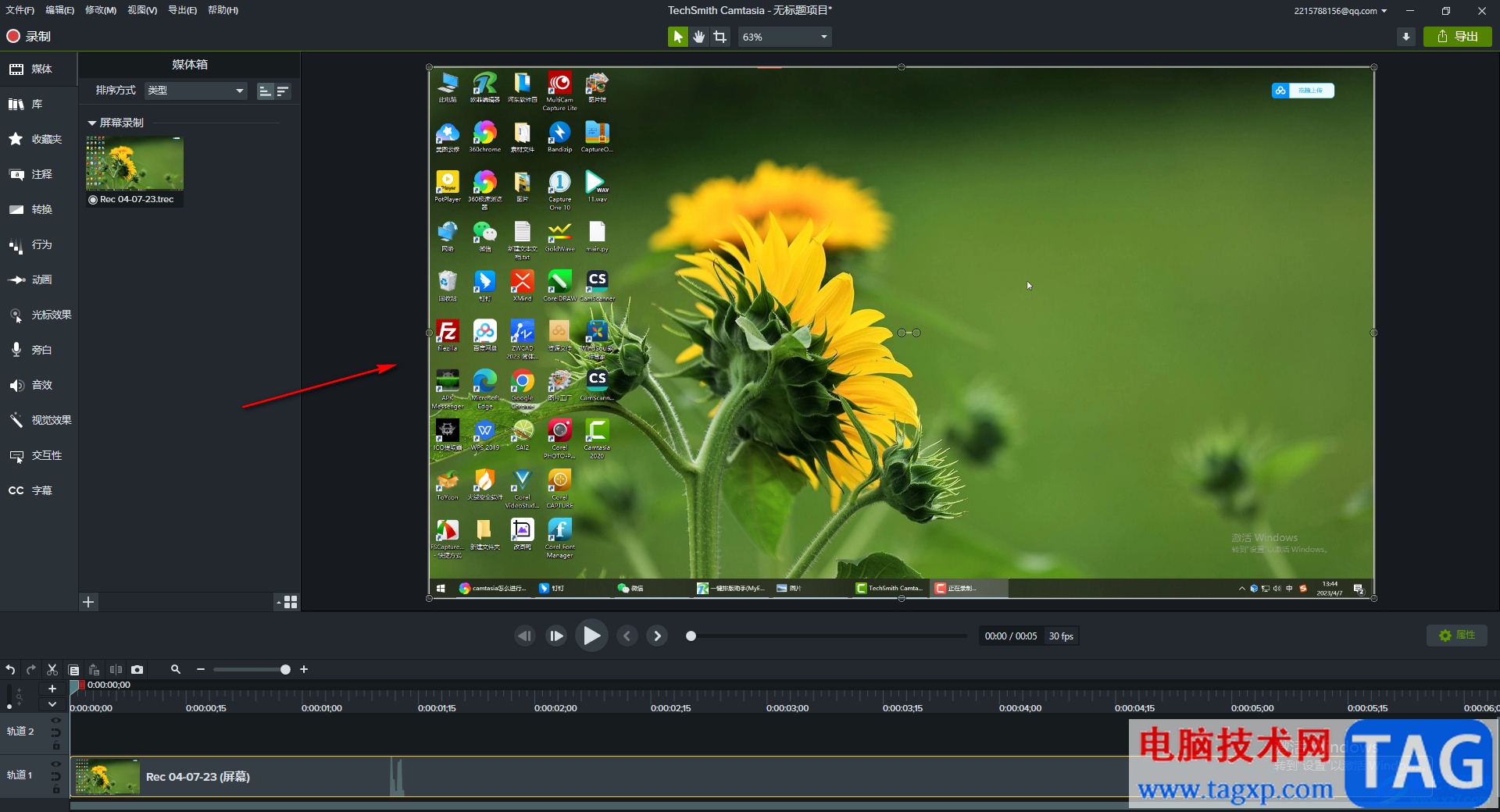Open the download arrow button beside Export
This screenshot has width=1500, height=812.
click(1406, 37)
